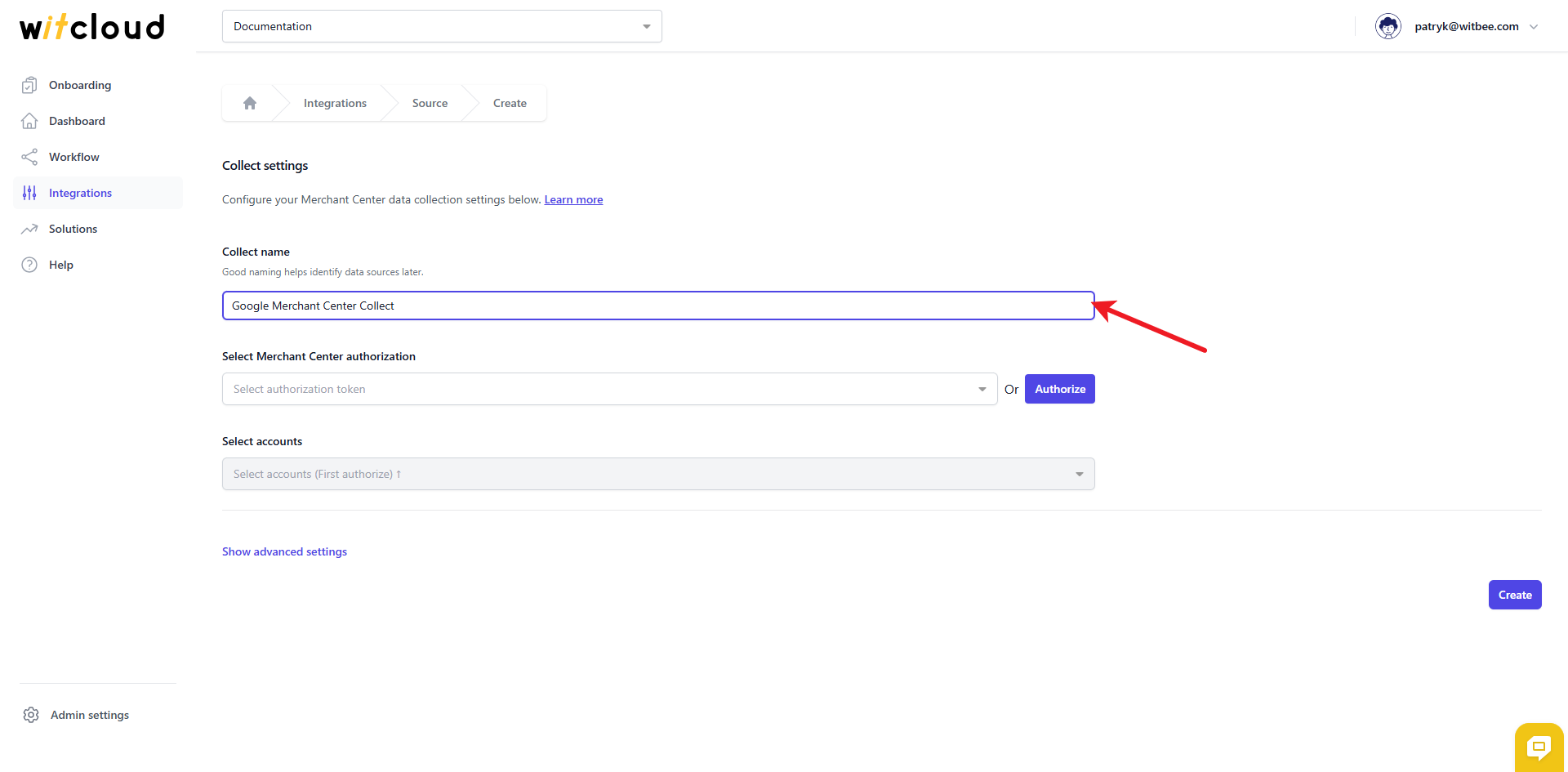Click the home breadcrumb icon
1568x772 pixels.
(x=250, y=103)
